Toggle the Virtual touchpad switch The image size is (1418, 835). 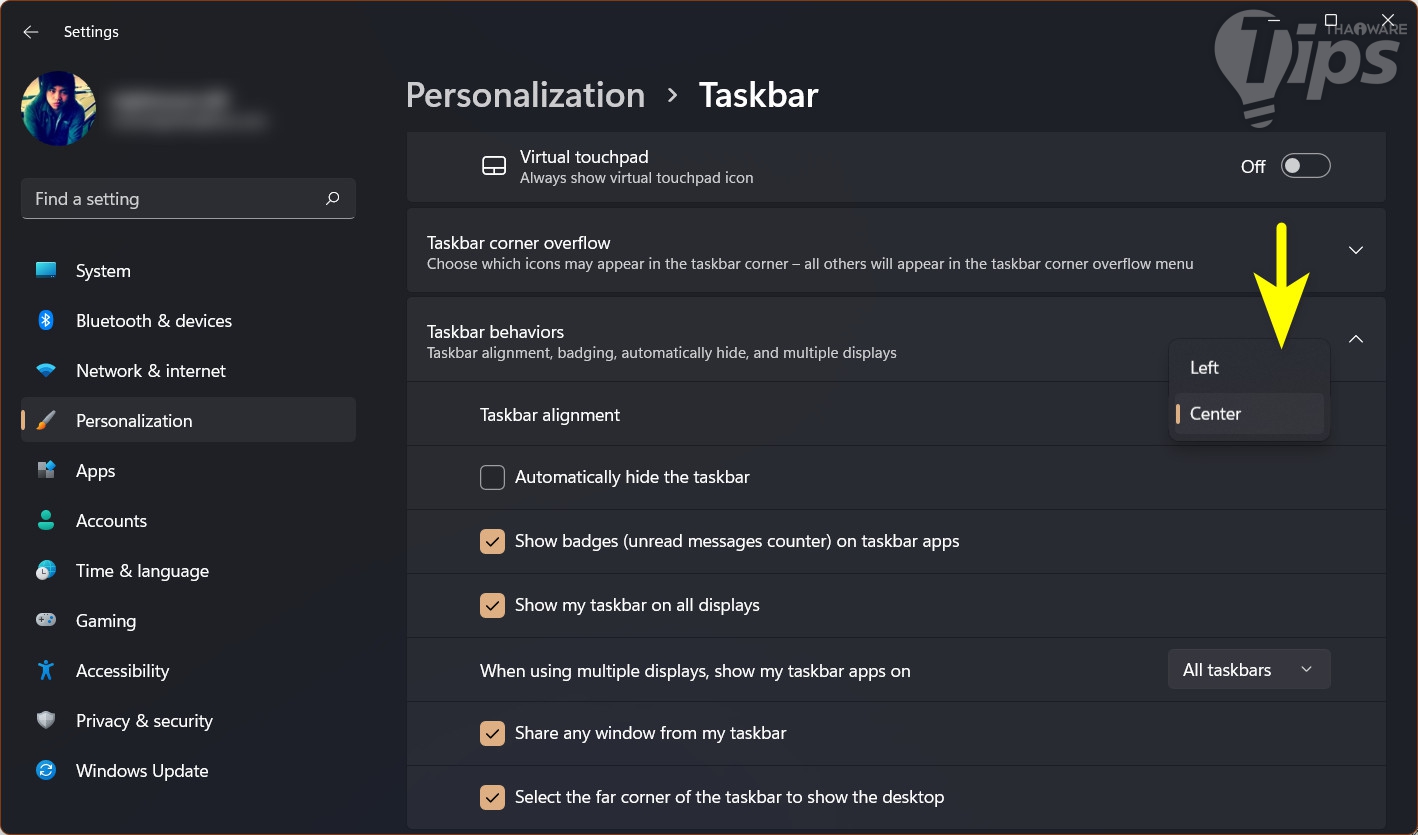[x=1305, y=166]
